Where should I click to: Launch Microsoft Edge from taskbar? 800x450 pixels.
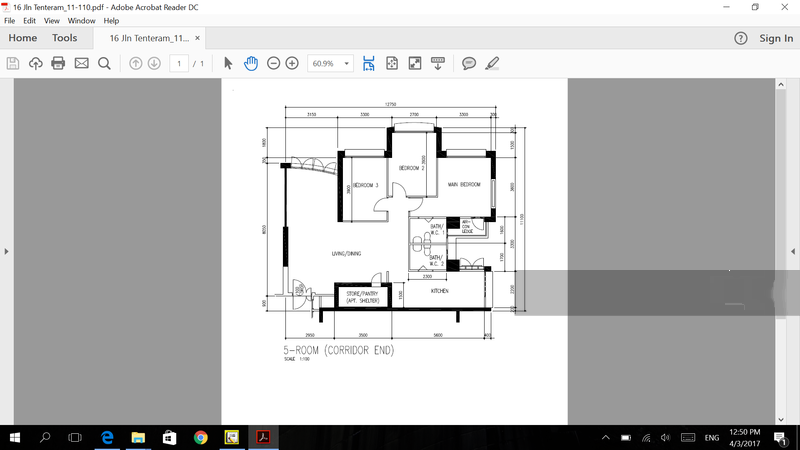click(x=107, y=437)
